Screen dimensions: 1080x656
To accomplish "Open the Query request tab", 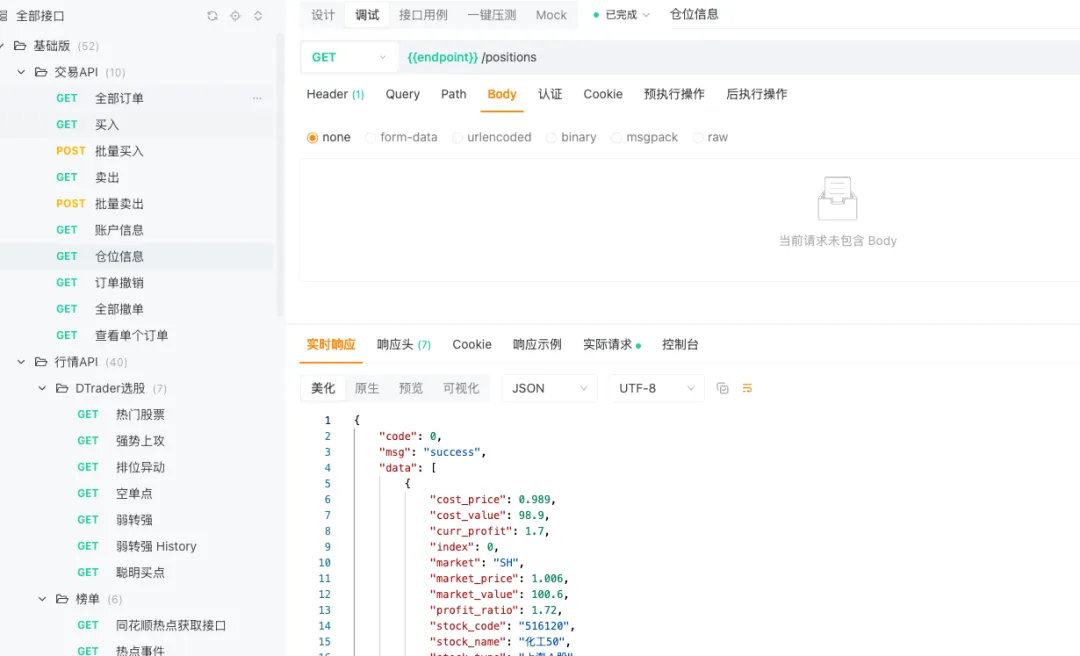I will (x=402, y=94).
